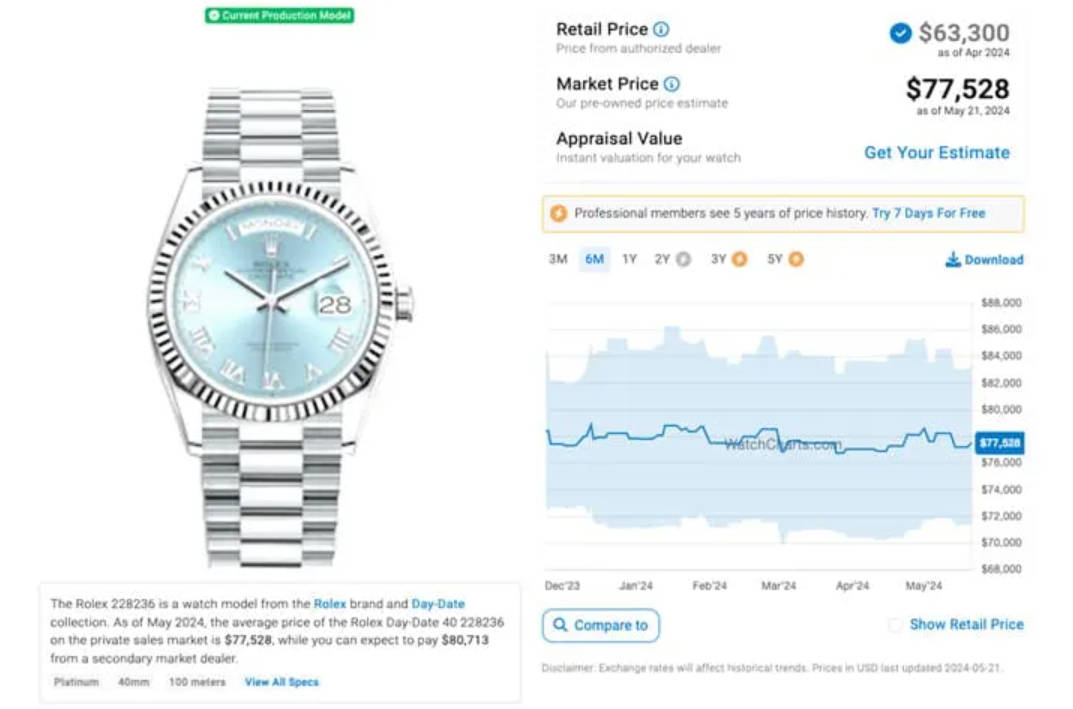Click the Download chart icon
1073x709 pixels.
coord(953,259)
